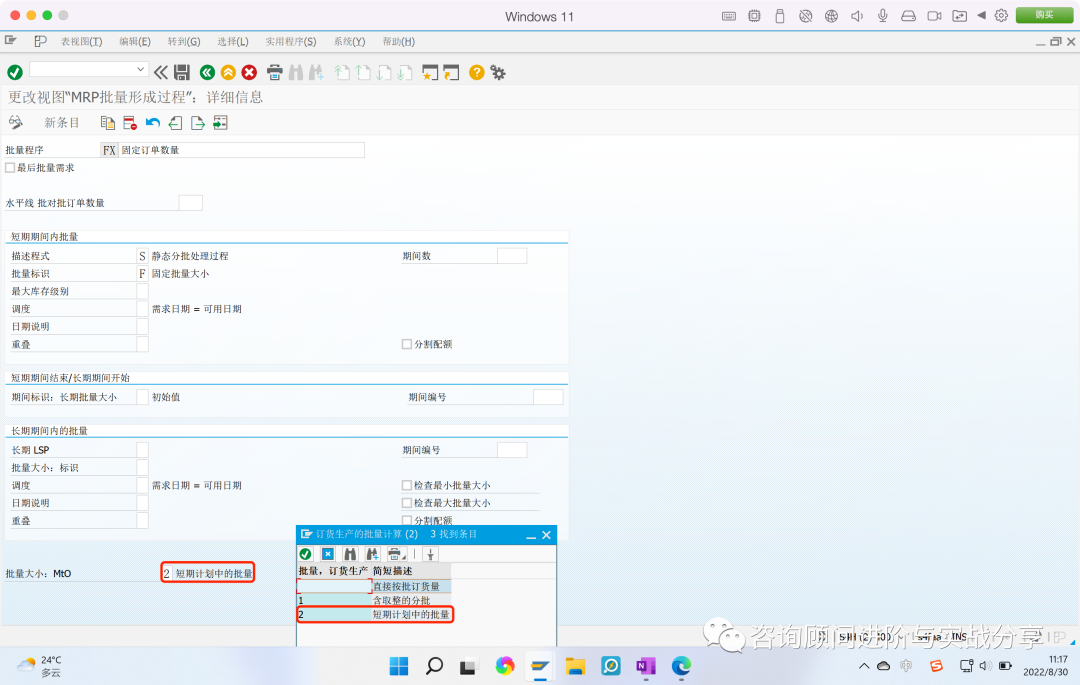Click 简短描述 column header in popup
1080x685 pixels.
point(392,571)
